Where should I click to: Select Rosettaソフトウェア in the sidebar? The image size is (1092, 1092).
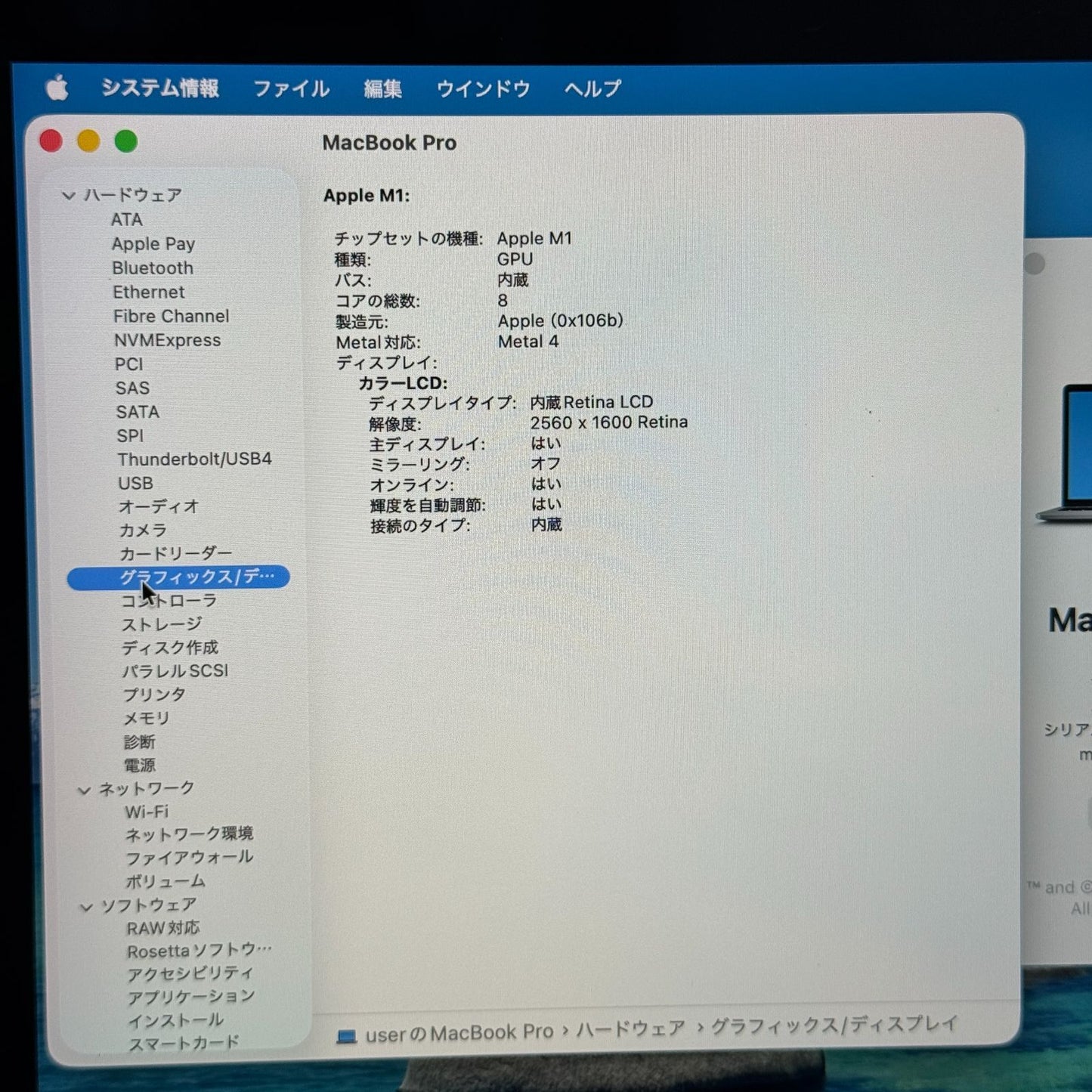tap(200, 951)
